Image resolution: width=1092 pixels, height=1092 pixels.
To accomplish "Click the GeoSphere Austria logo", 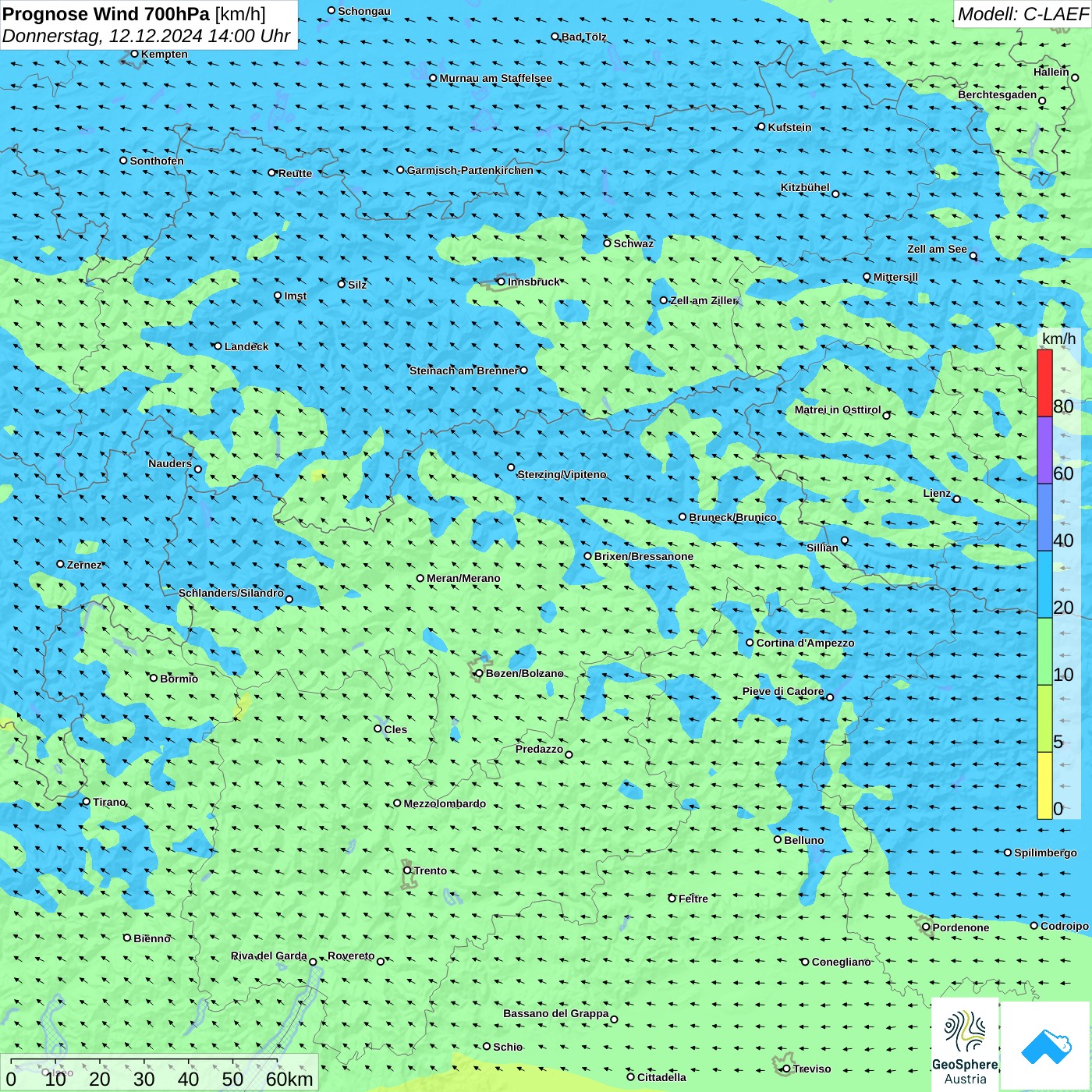I will pyautogui.click(x=965, y=1045).
